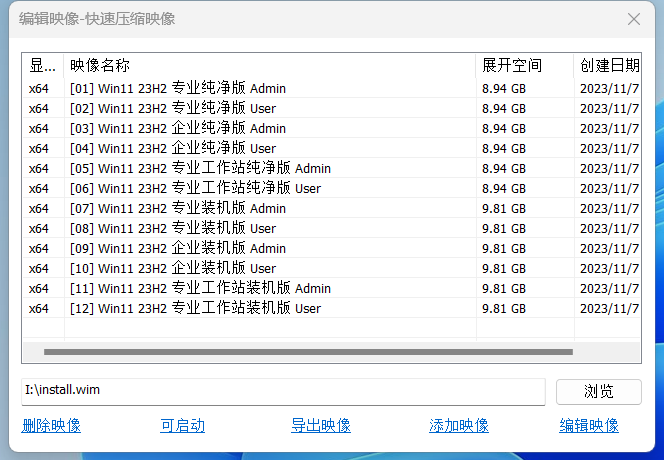The height and width of the screenshot is (460, 664).
Task: Click the 8.94 GB cell in row [06]
Action: [x=504, y=188]
